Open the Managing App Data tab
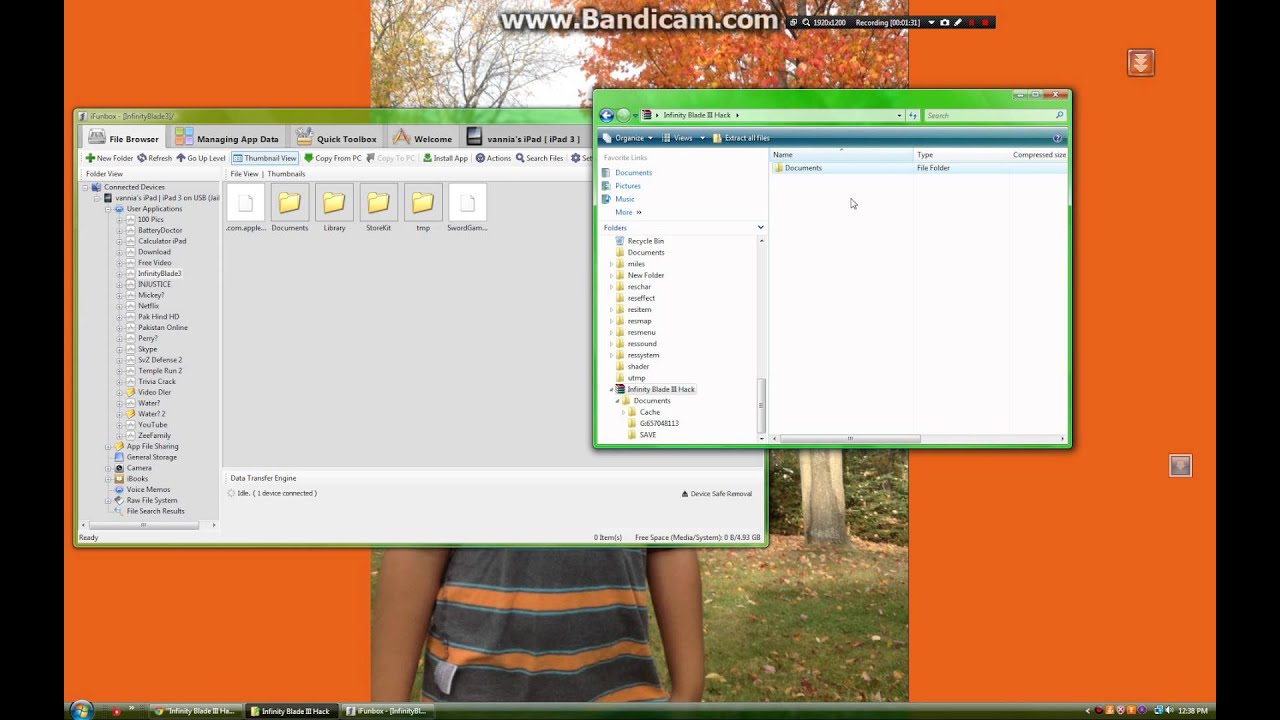The width and height of the screenshot is (1280, 720). click(227, 138)
